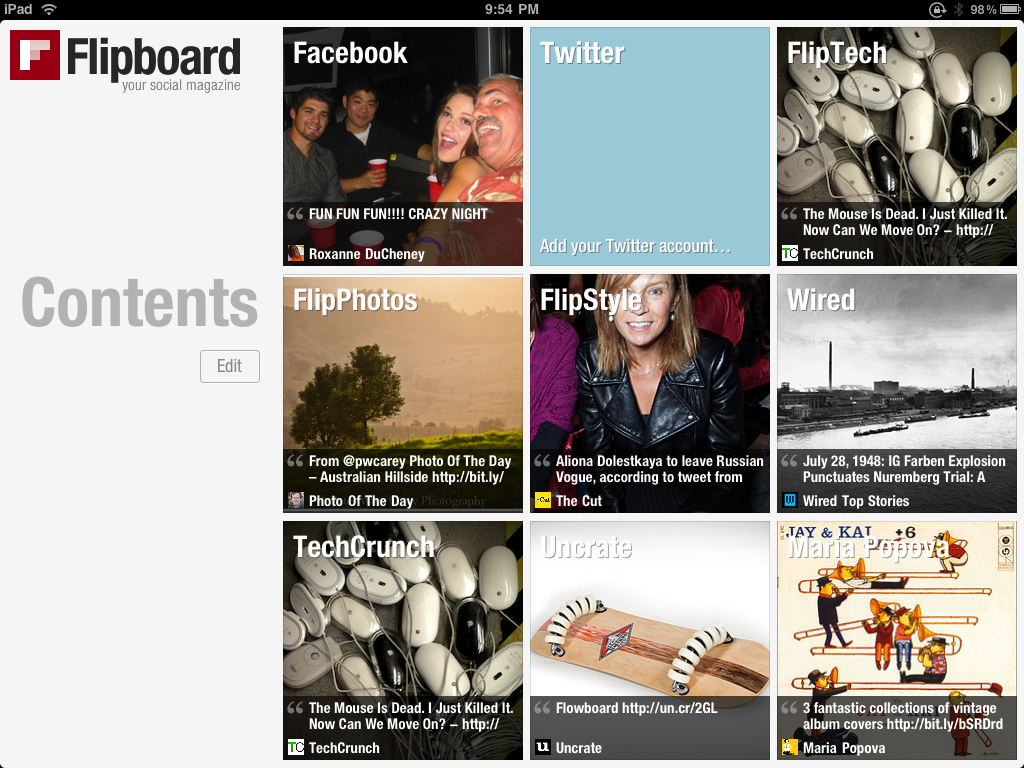This screenshot has height=768, width=1024.
Task: Open the FlipPhotos hillside tile
Action: (403, 380)
